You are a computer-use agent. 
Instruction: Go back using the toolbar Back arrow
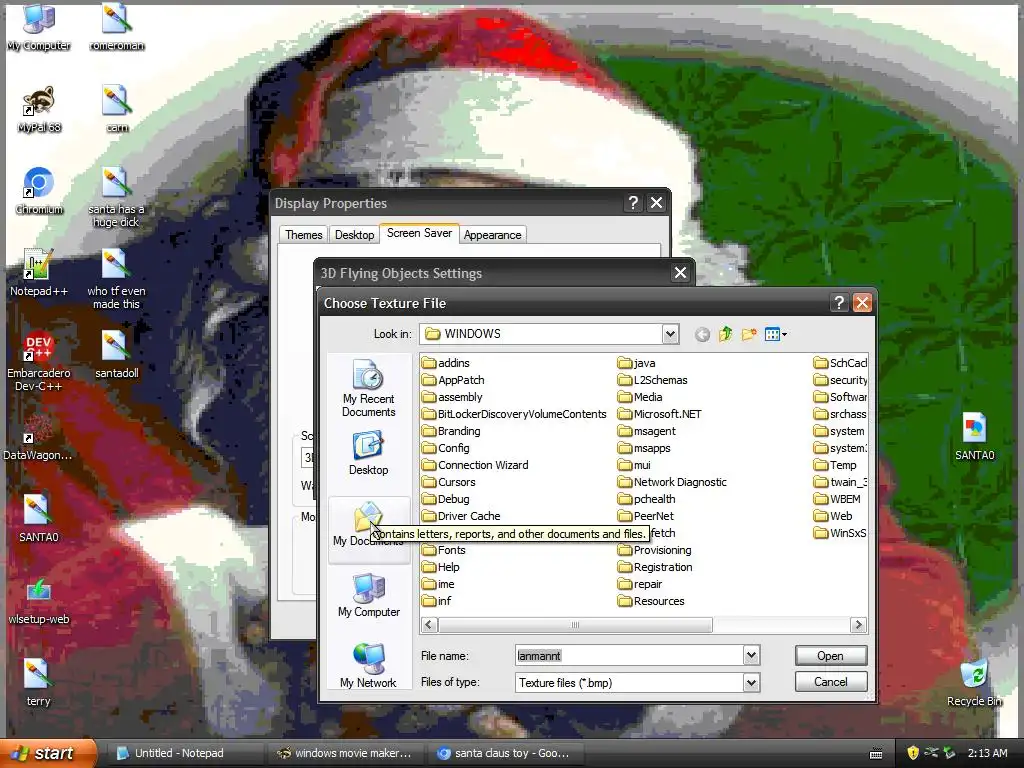pyautogui.click(x=702, y=335)
